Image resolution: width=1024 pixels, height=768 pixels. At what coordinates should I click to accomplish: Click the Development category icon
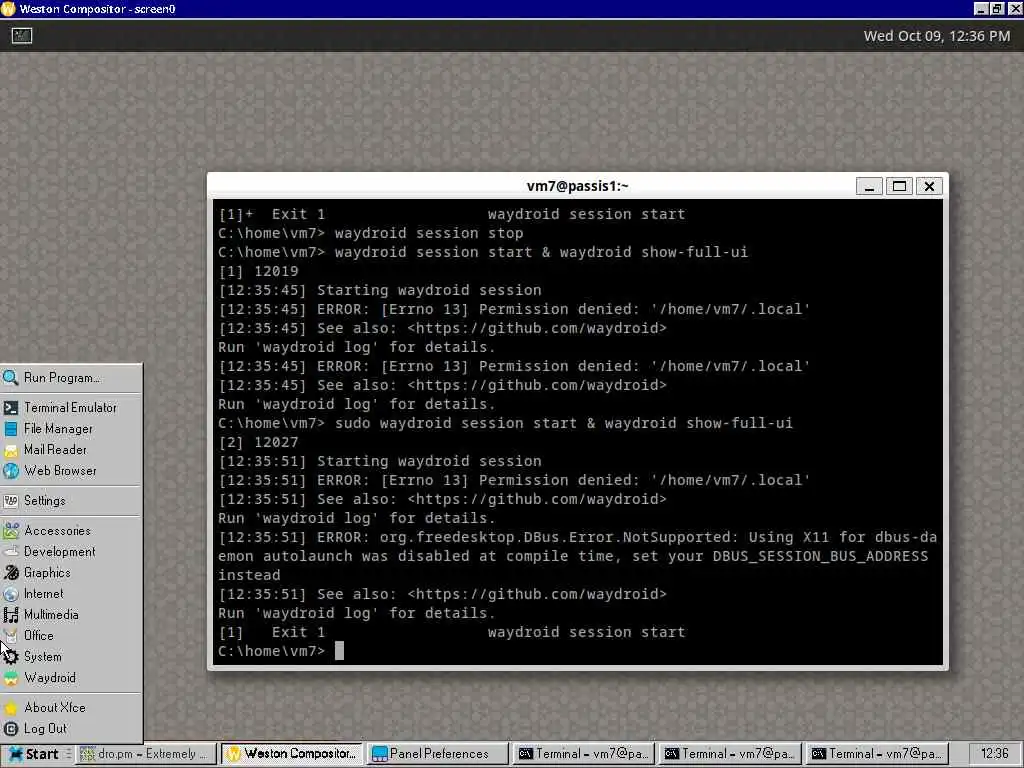[10, 551]
